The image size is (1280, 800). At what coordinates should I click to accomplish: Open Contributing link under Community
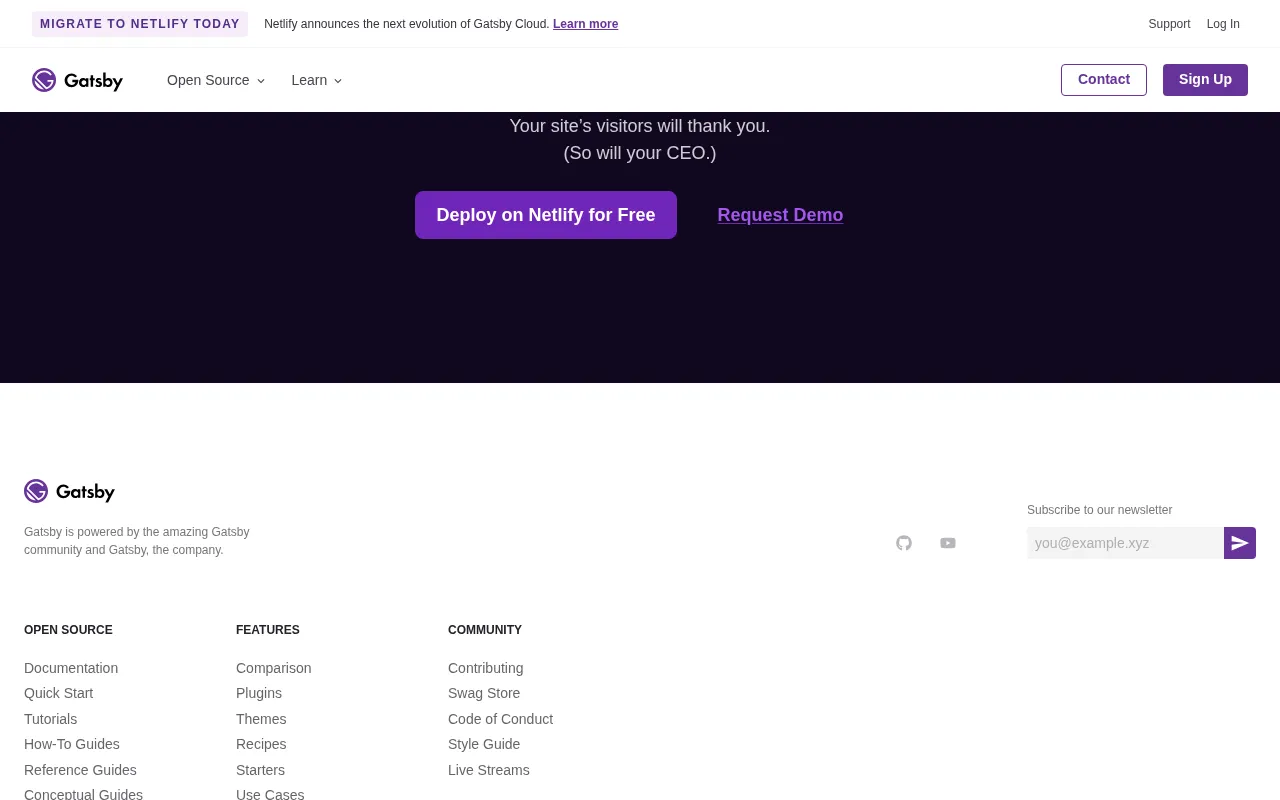click(x=485, y=668)
